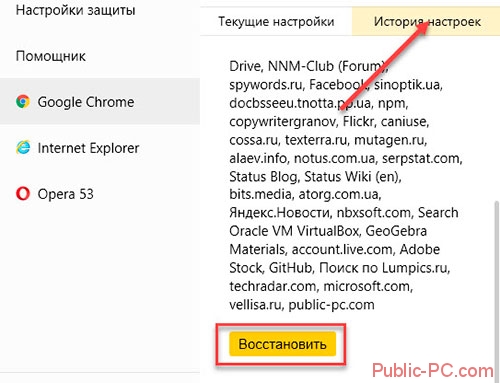Open the Помощник section

(x=51, y=56)
